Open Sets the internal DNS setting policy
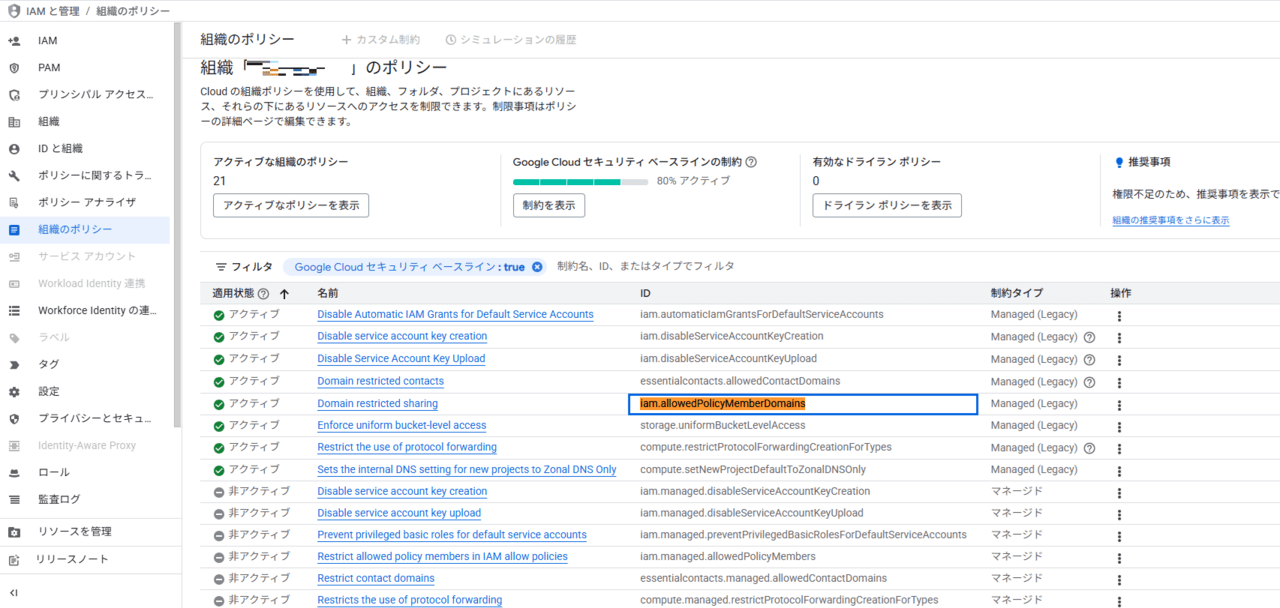 click(467, 470)
